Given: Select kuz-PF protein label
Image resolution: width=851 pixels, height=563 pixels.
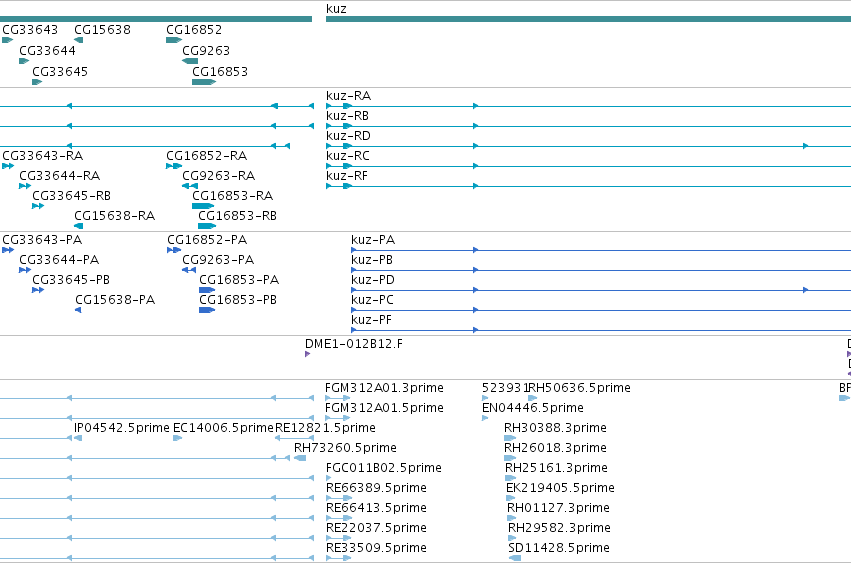Looking at the screenshot, I should pyautogui.click(x=371, y=320).
